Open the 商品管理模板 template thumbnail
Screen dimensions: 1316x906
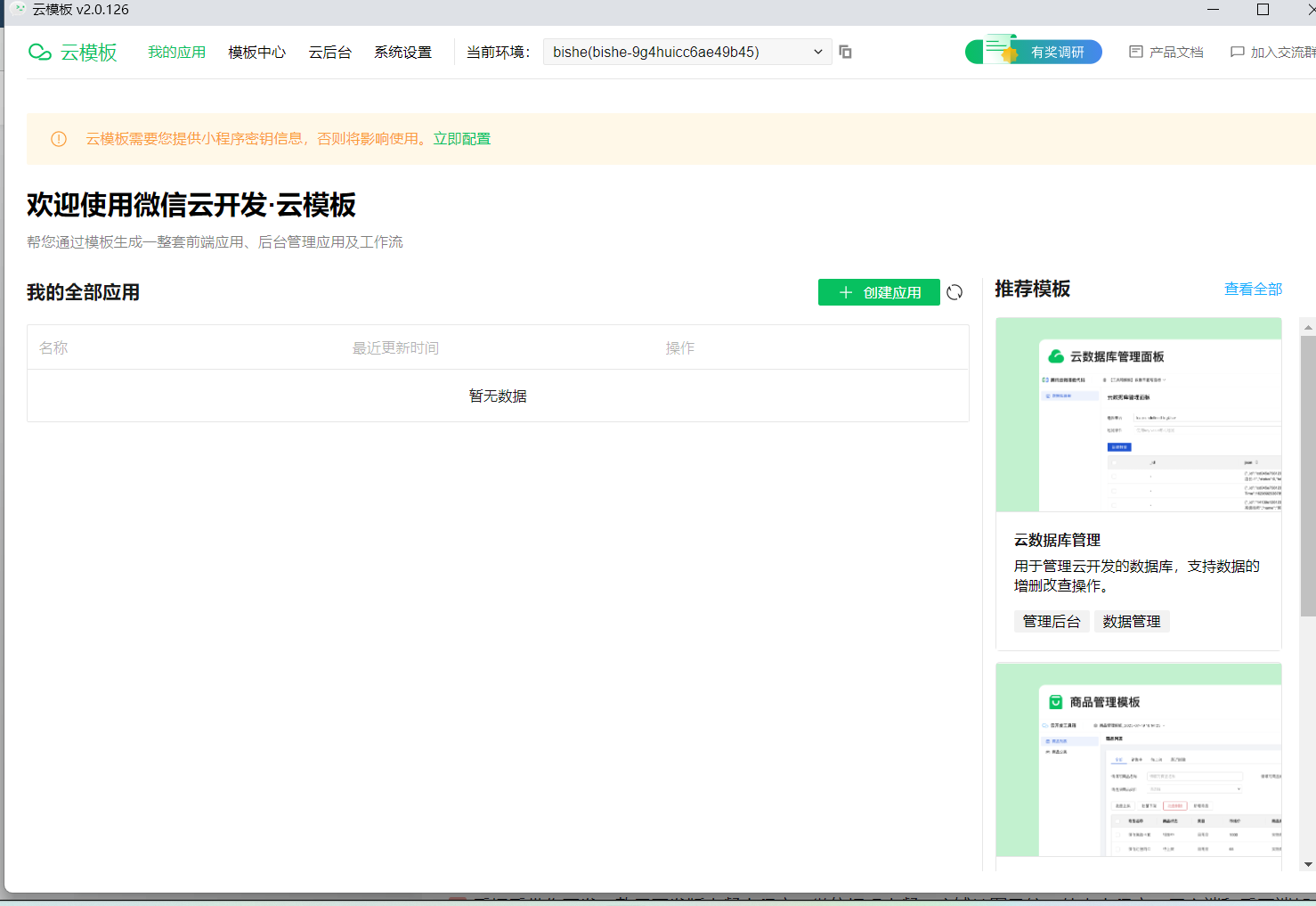(1139, 760)
